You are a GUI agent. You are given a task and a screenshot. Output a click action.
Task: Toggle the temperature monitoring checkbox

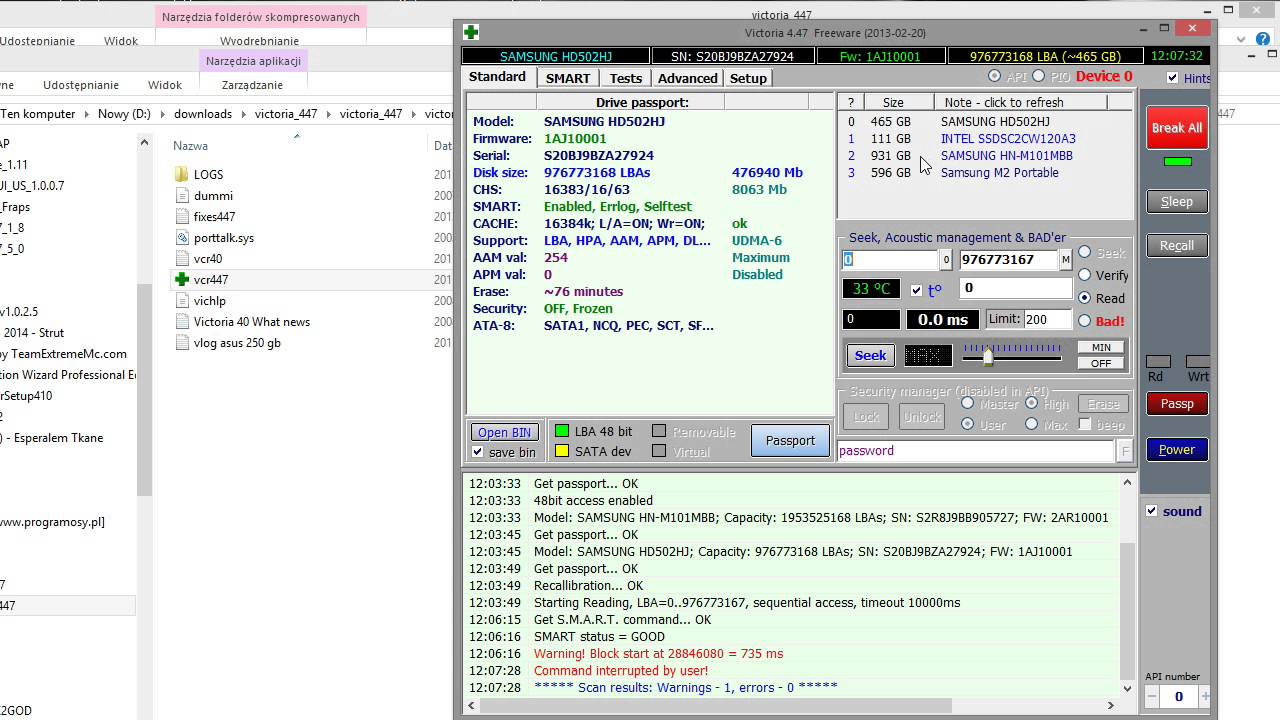click(917, 290)
